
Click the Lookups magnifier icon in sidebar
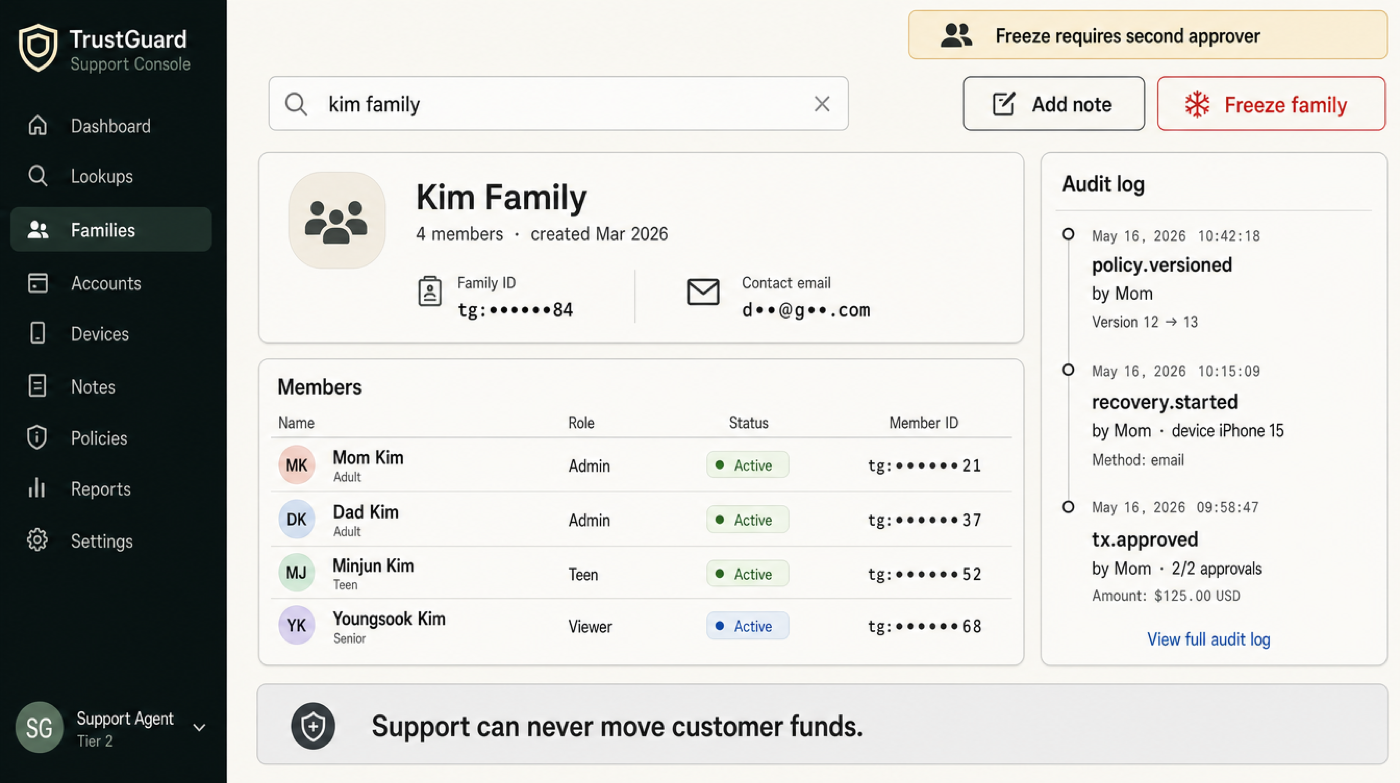coord(38,176)
